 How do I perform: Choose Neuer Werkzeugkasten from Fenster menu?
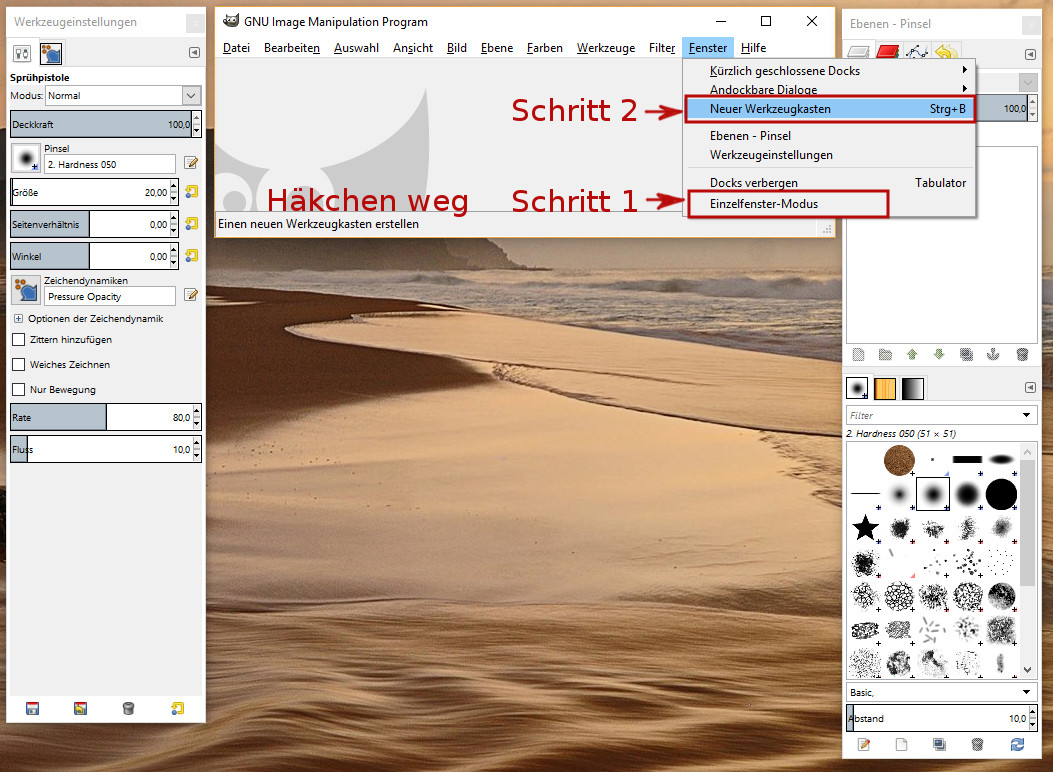tap(770, 109)
